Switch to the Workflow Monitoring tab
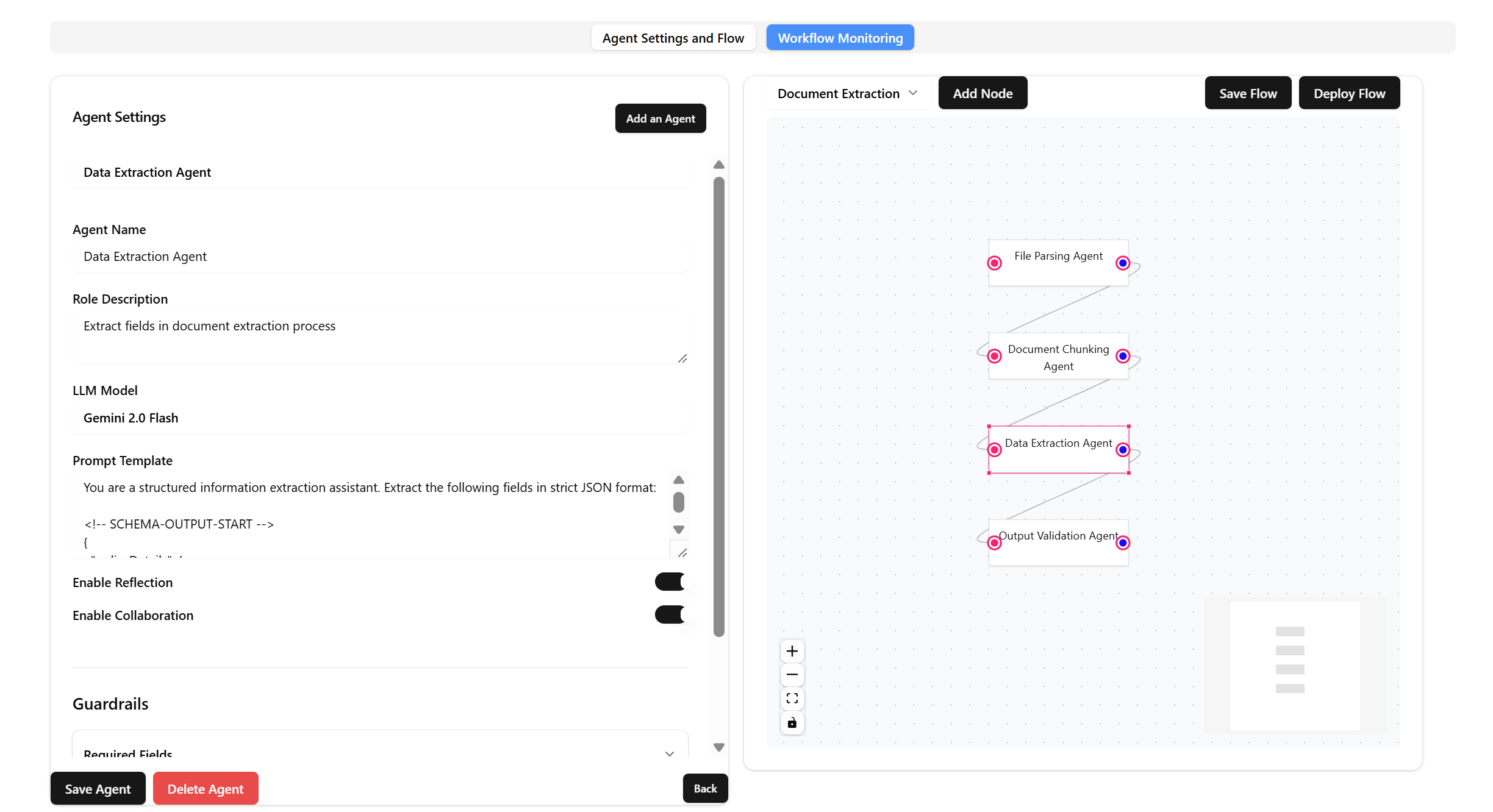This screenshot has width=1493, height=812. (x=840, y=37)
